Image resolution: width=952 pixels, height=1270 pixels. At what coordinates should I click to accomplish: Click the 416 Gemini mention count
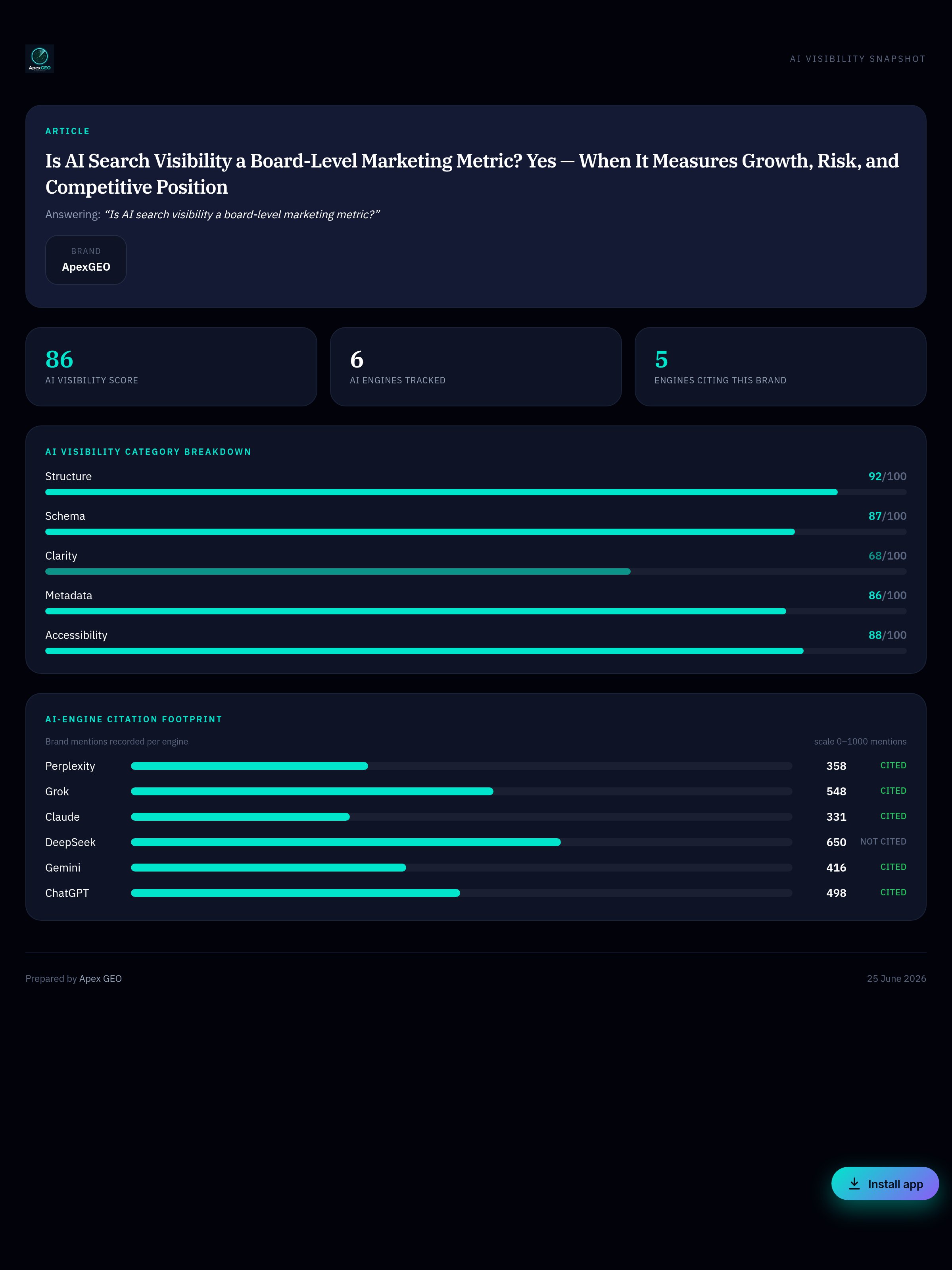[x=836, y=868]
